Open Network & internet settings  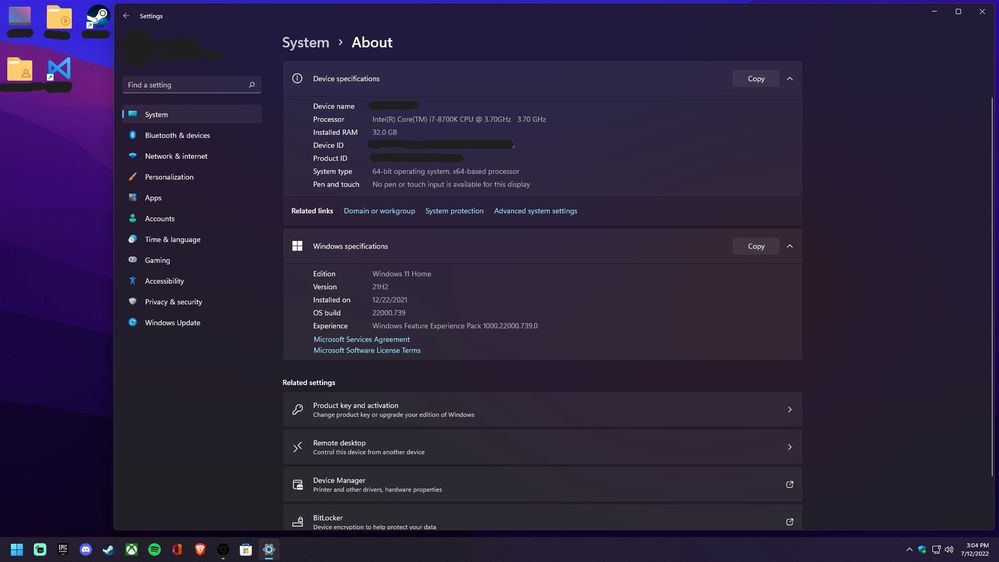click(192, 156)
